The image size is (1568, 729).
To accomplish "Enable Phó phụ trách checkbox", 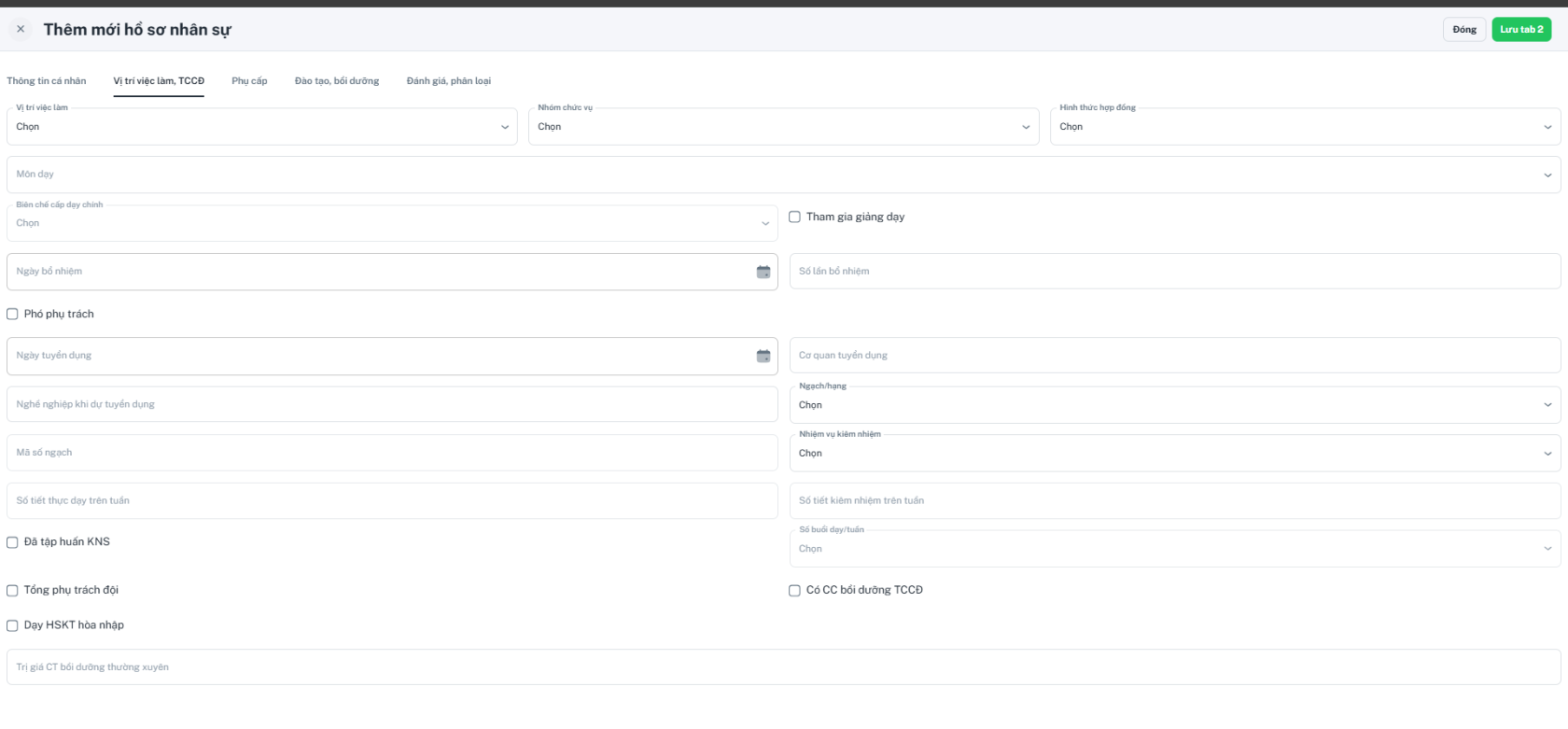I will pos(12,315).
